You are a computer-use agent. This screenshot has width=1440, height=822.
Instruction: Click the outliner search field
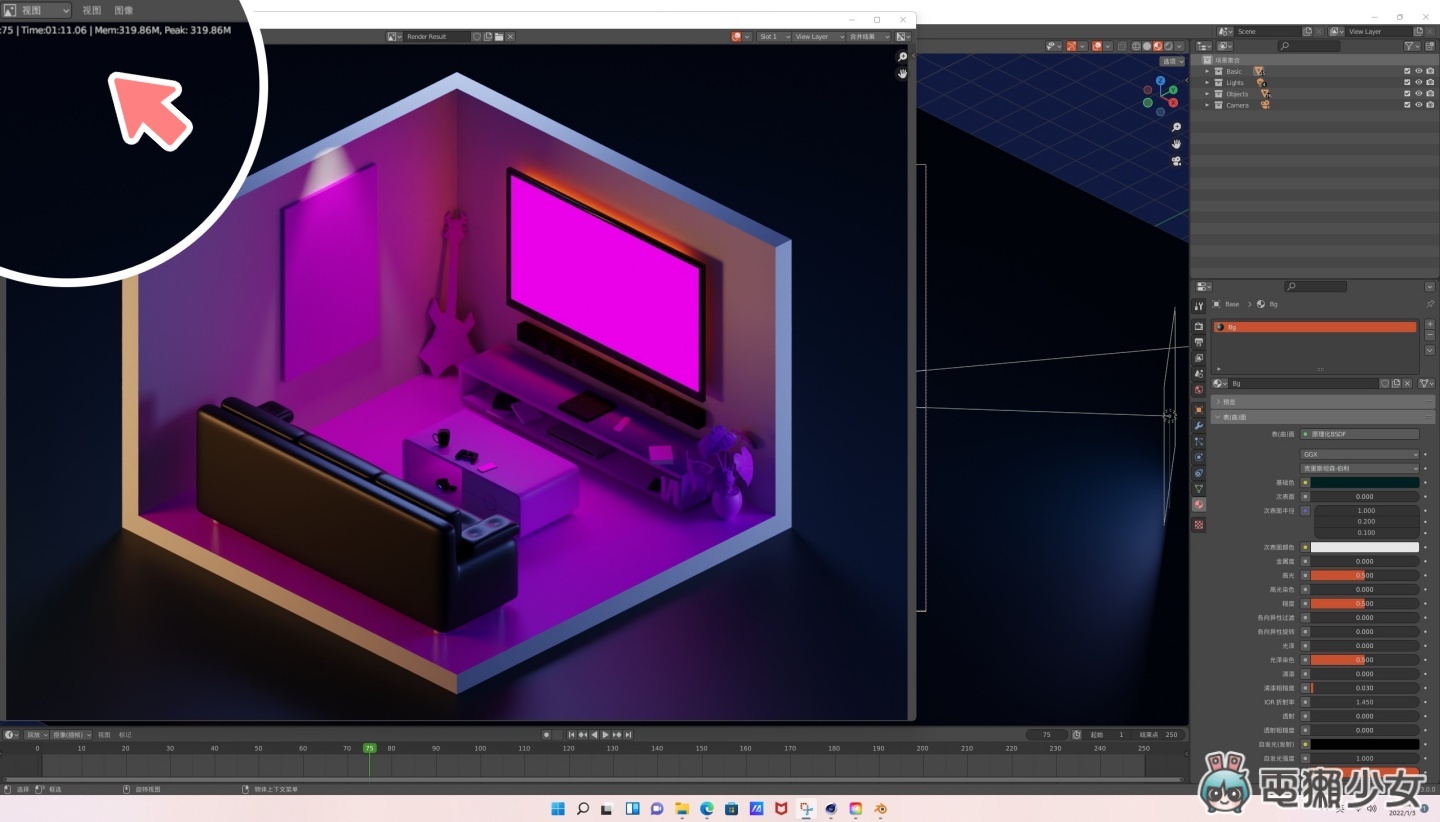pyautogui.click(x=1311, y=46)
